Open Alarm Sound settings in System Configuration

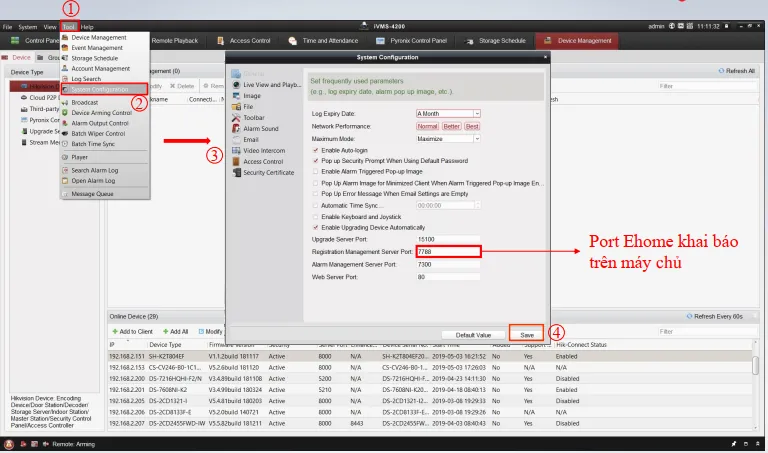pos(259,128)
